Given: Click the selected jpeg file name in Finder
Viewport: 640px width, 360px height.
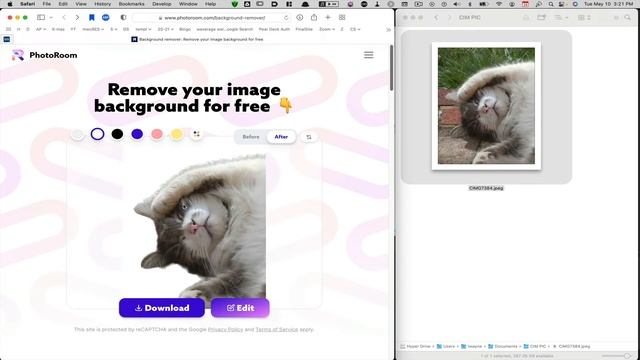Looking at the screenshot, I should (x=486, y=188).
